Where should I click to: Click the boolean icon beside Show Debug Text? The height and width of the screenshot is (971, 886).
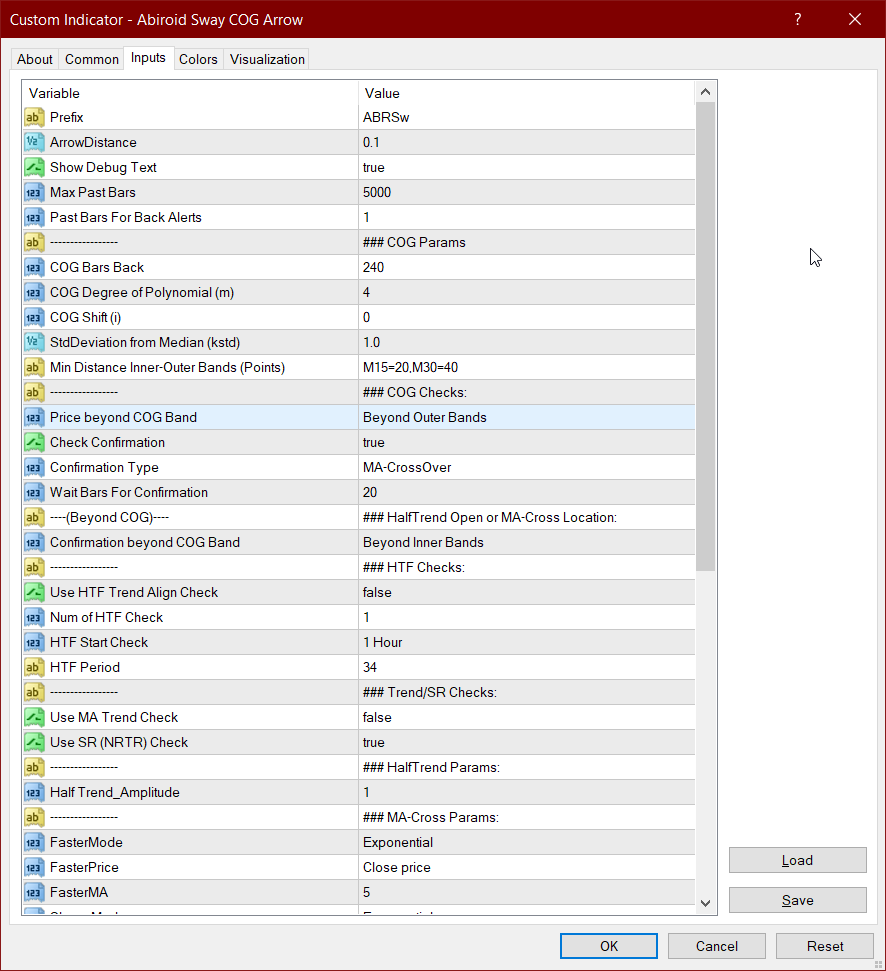(34, 167)
